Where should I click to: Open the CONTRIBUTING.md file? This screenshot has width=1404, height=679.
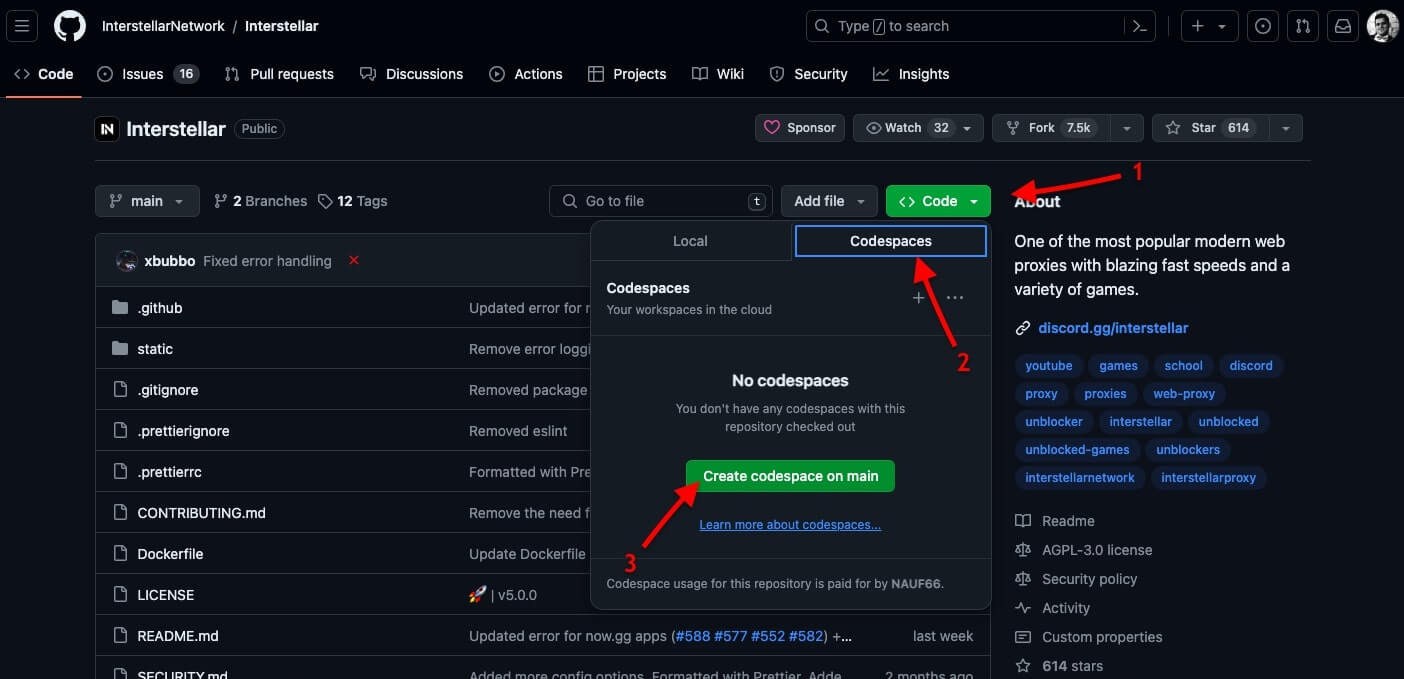202,513
